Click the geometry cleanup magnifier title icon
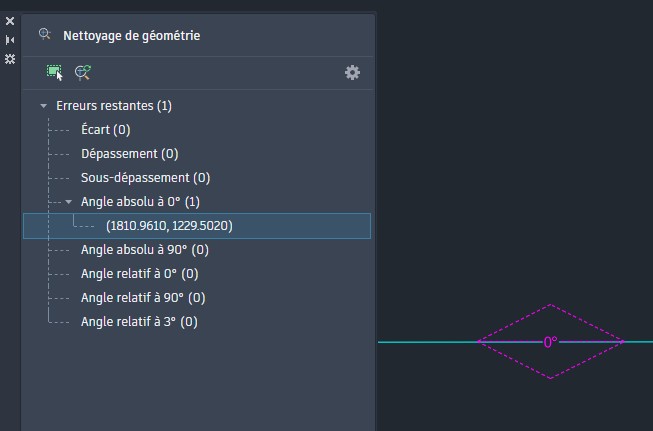 click(44, 34)
